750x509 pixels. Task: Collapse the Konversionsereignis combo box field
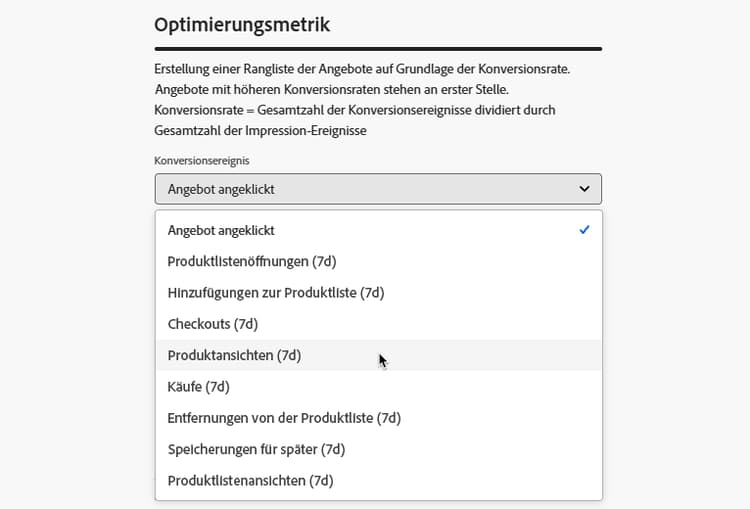[x=378, y=189]
